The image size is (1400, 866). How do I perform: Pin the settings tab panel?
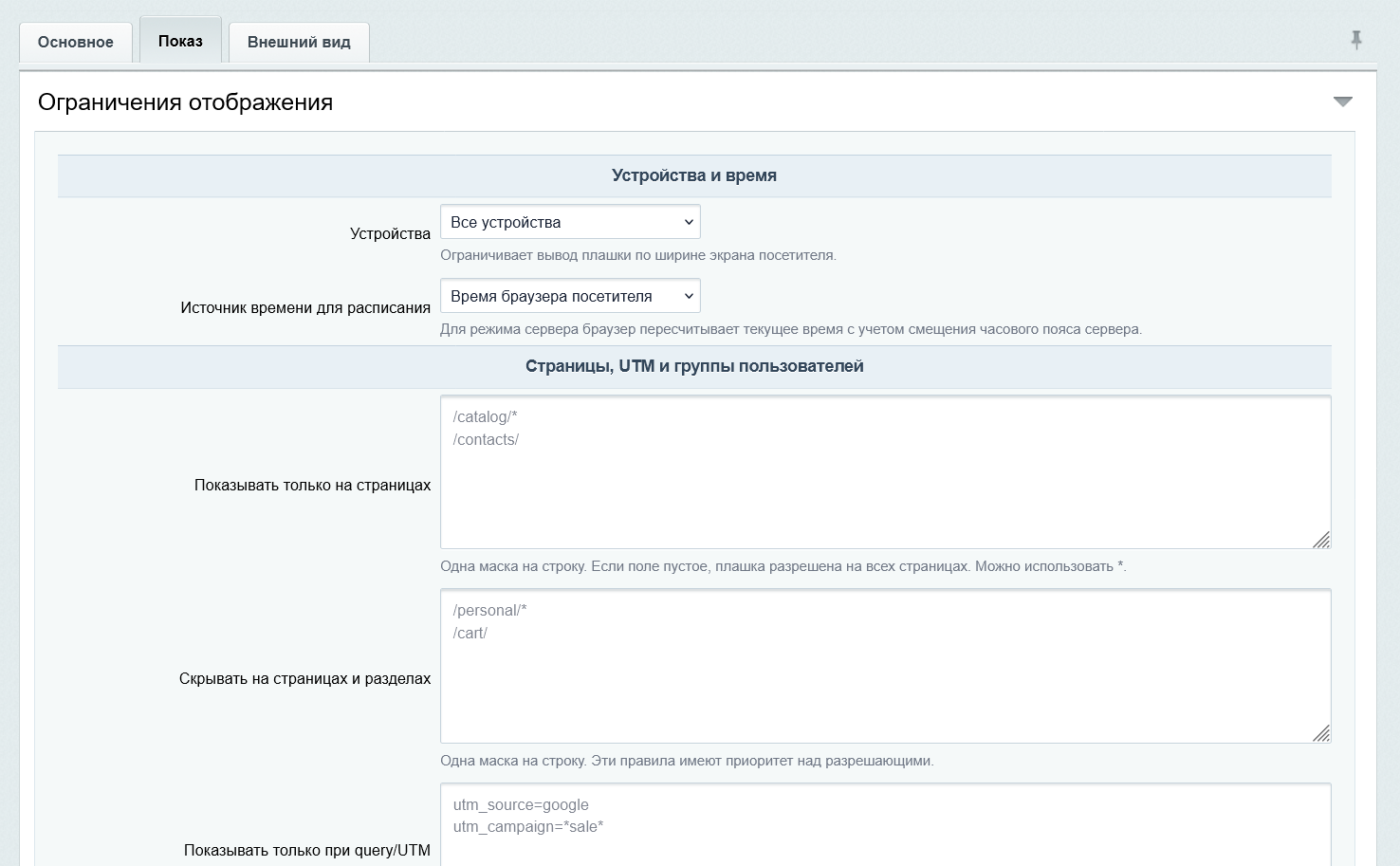[1356, 40]
